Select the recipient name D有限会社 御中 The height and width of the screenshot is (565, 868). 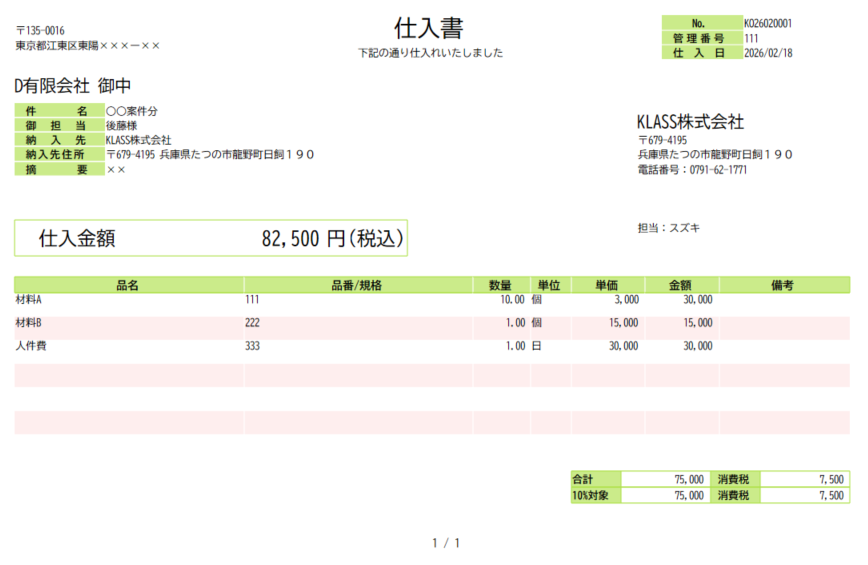coord(73,86)
